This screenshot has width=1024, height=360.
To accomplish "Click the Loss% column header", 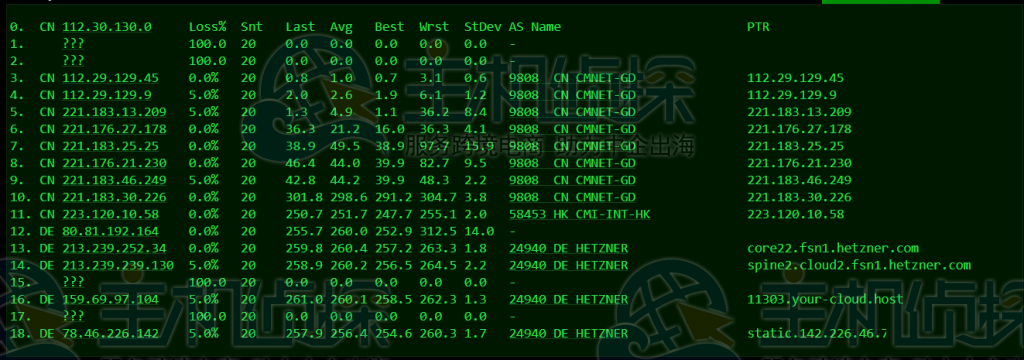I will 208,27.
